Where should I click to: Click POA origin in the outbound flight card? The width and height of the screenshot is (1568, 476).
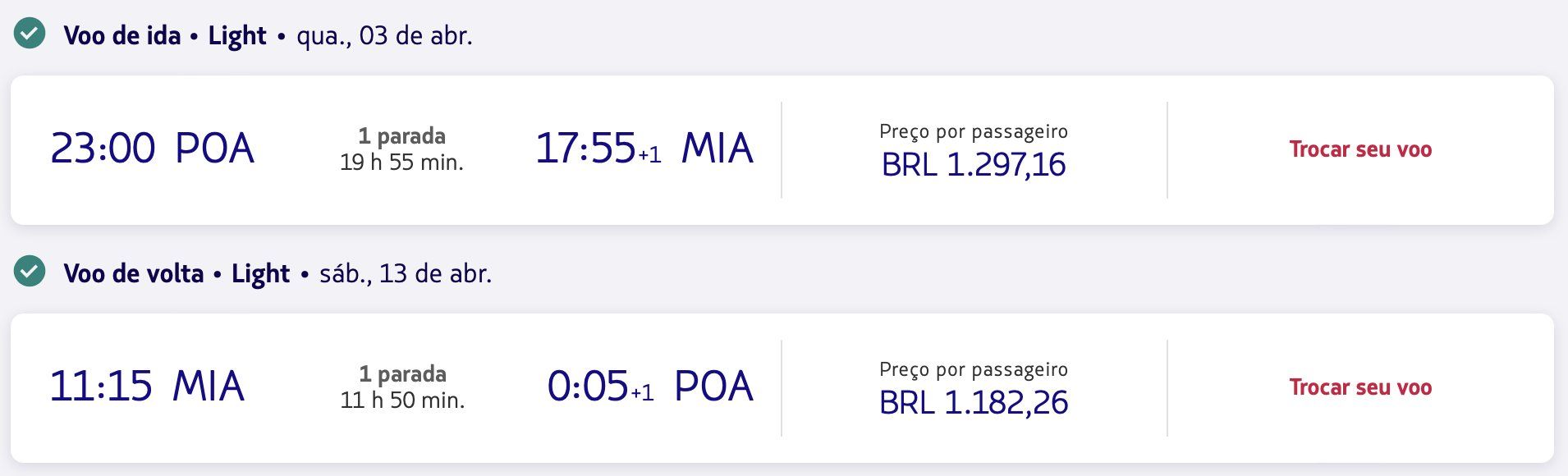215,149
